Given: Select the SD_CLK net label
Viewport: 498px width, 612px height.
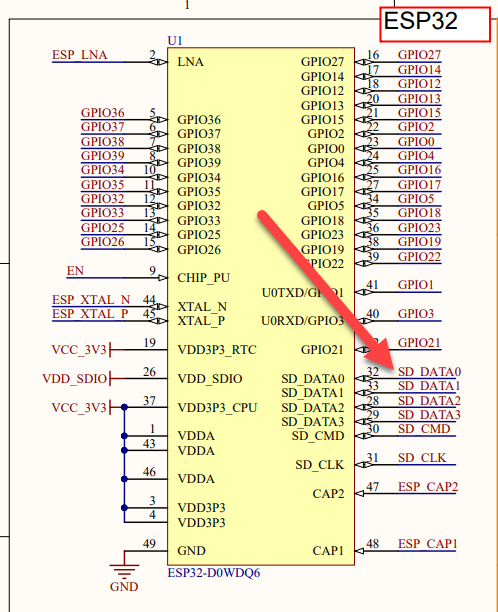Looking at the screenshot, I should point(422,458).
